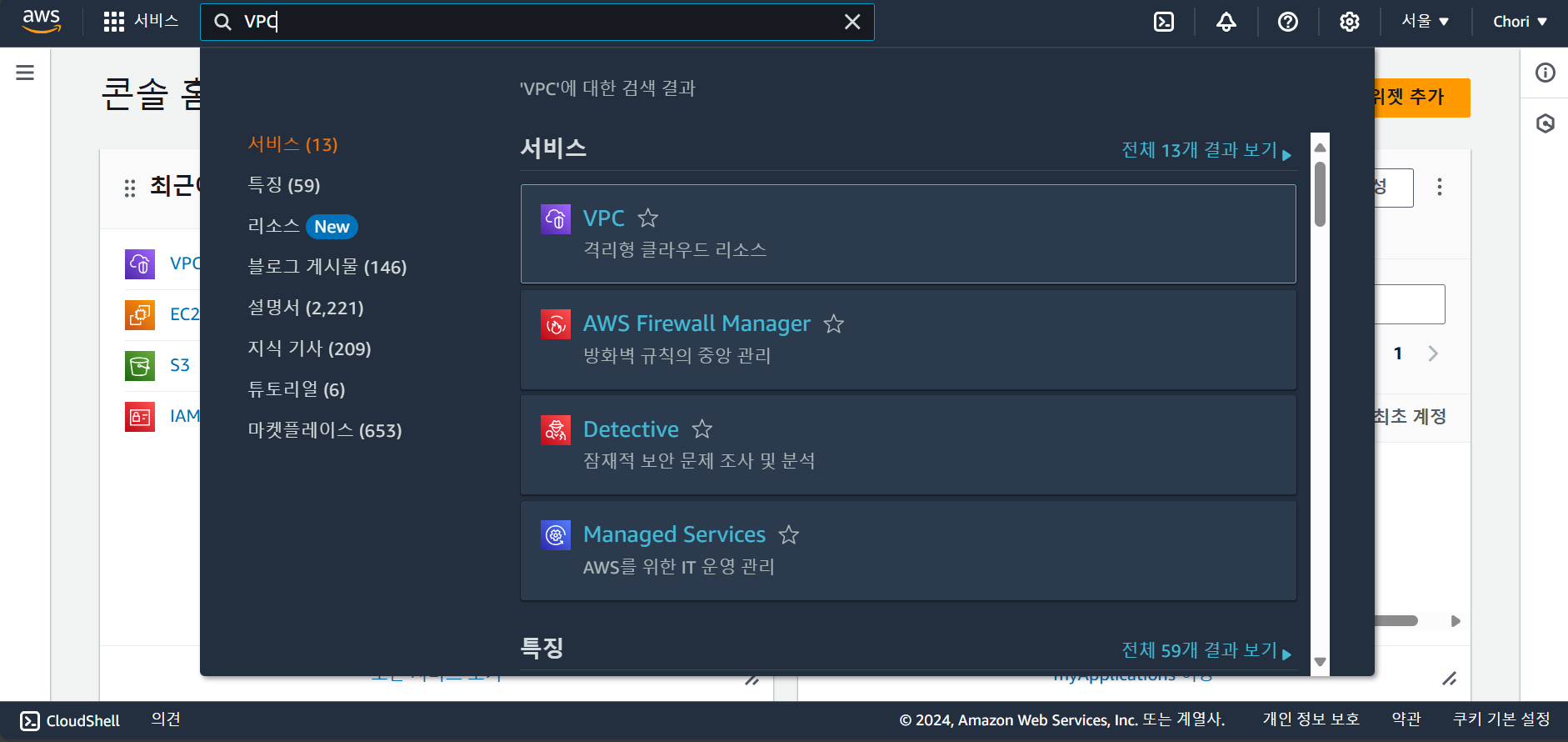Filter results by 튜토리얼 (6)

tap(296, 389)
